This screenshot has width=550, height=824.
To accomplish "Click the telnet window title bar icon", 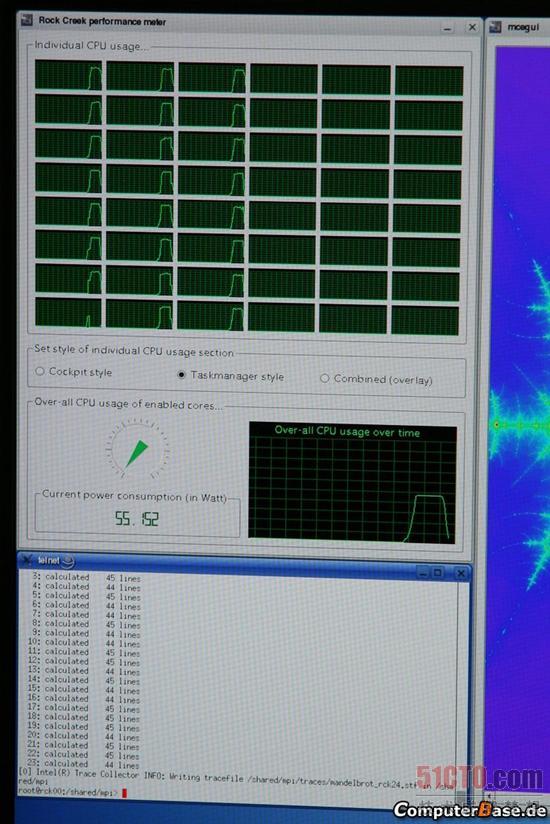I will (27, 560).
